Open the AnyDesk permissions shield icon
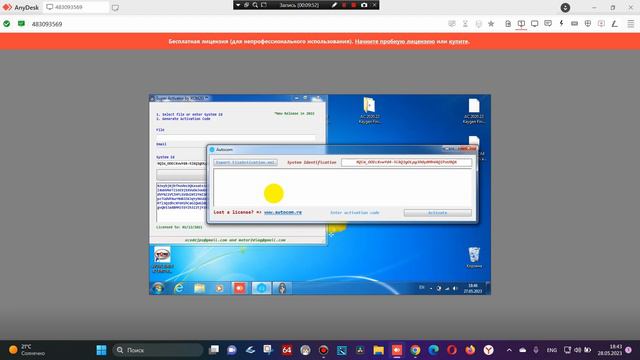640x360 pixels. click(588, 24)
